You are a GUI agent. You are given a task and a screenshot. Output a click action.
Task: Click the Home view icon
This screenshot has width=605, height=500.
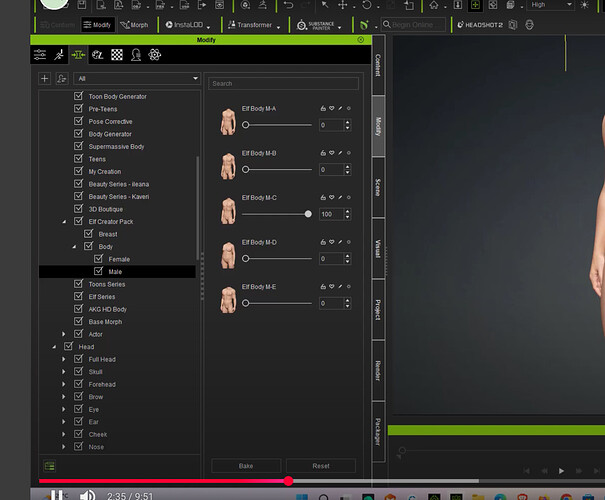point(434,5)
